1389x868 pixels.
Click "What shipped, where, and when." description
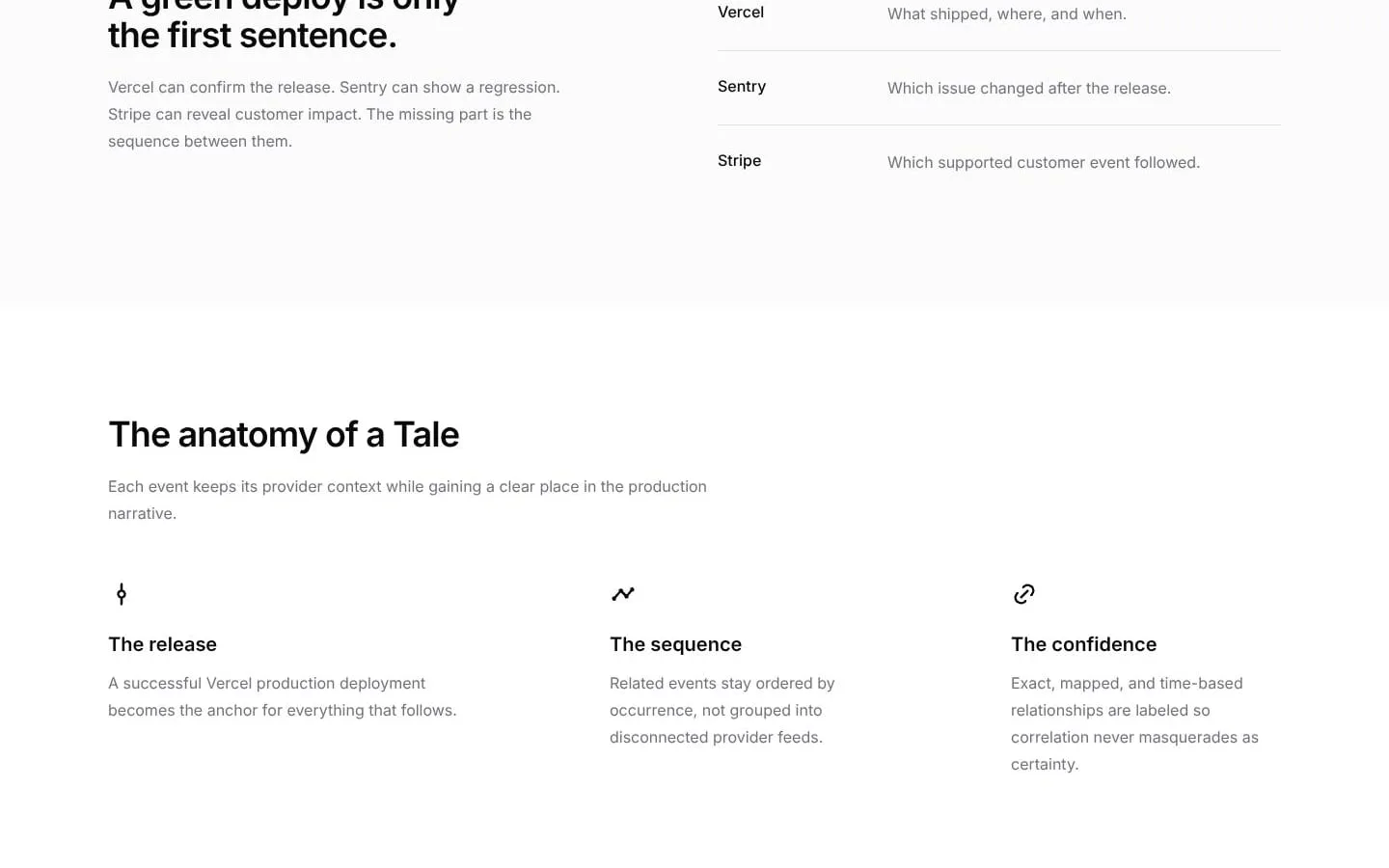tap(1007, 14)
